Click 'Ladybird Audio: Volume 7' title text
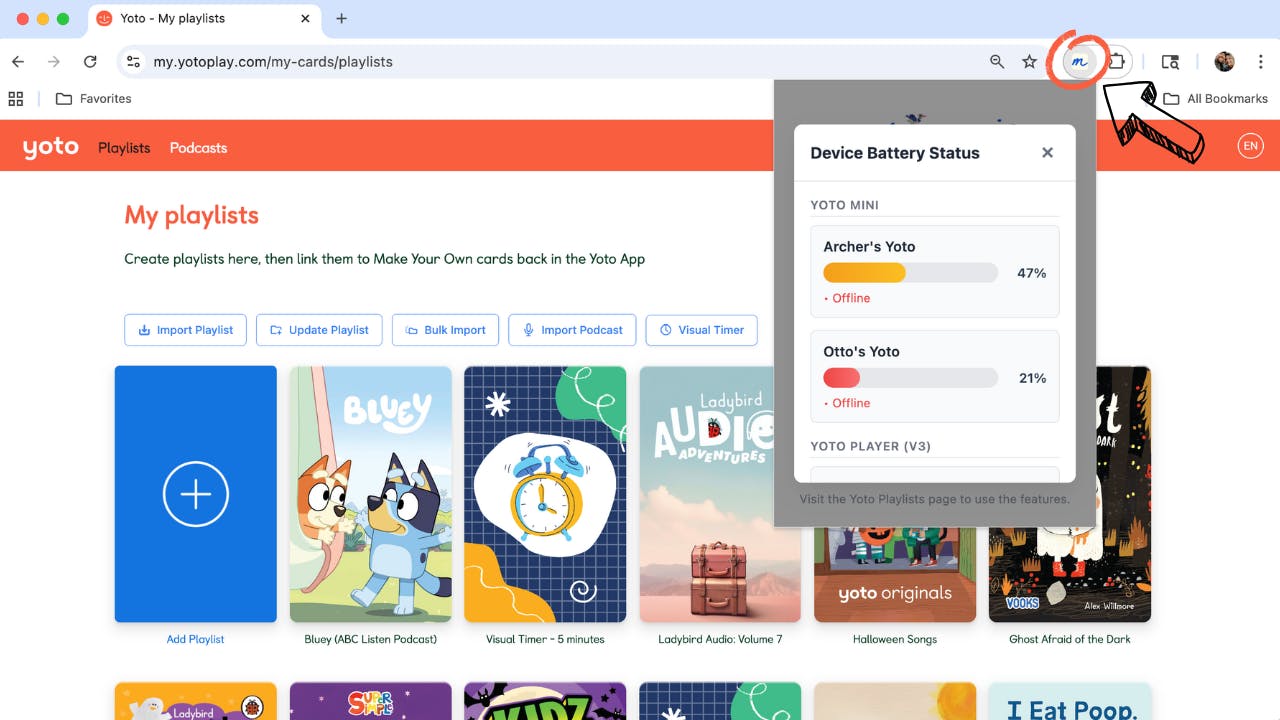 point(720,639)
